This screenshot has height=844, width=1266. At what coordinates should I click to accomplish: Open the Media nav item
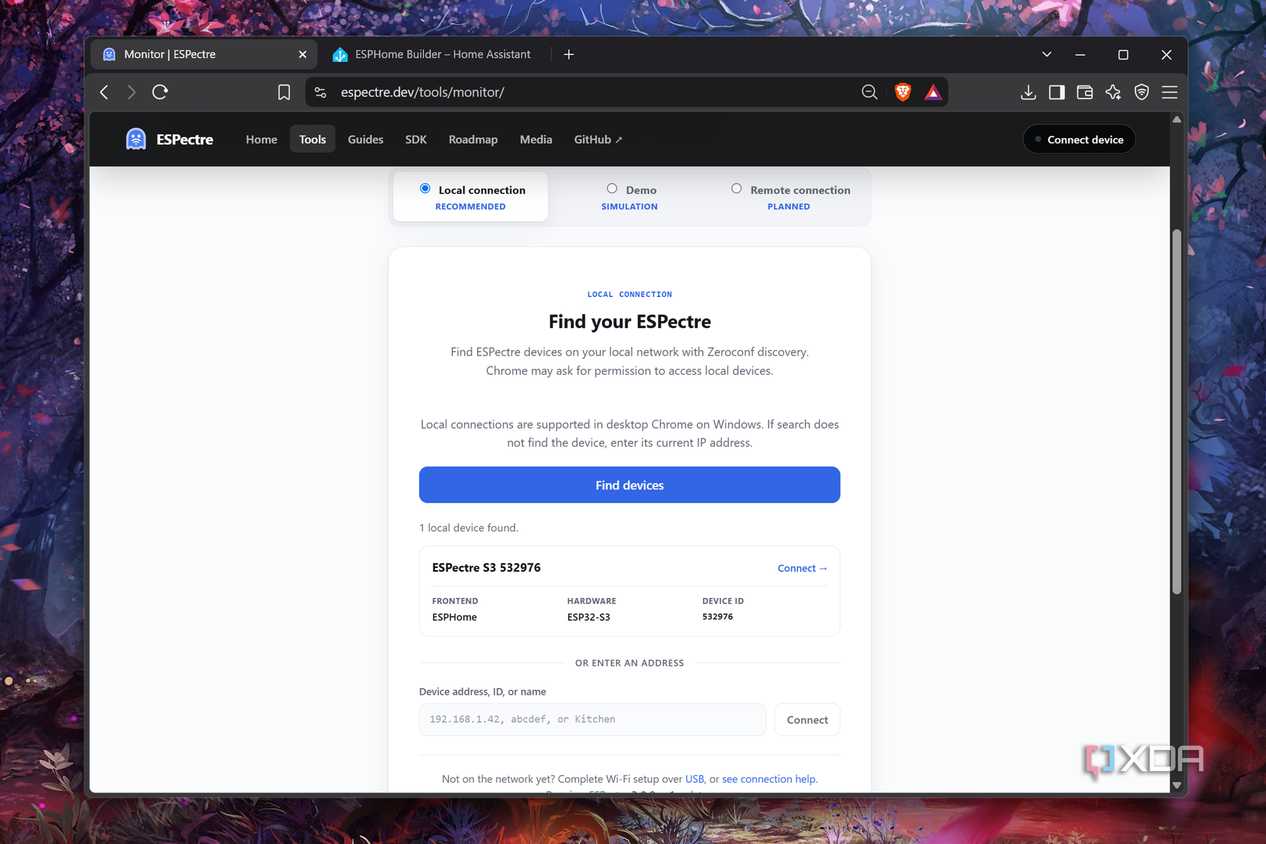coord(536,139)
